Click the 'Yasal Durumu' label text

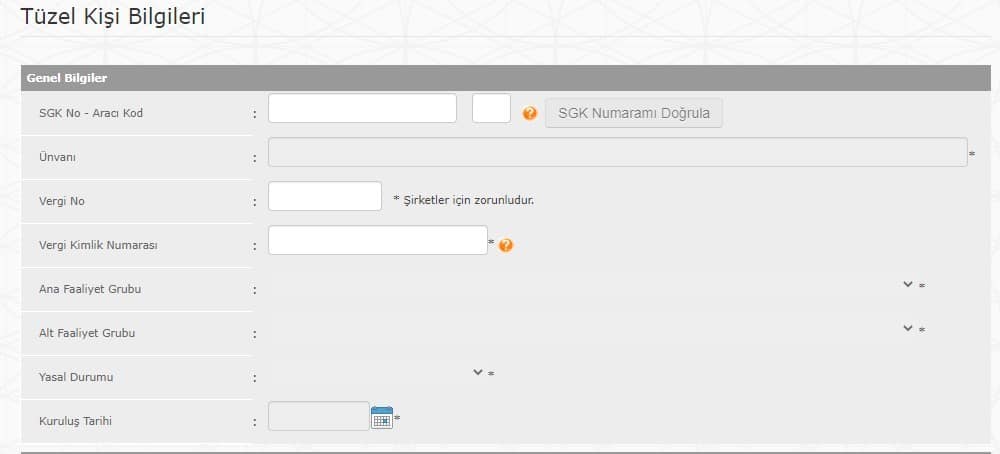point(75,378)
